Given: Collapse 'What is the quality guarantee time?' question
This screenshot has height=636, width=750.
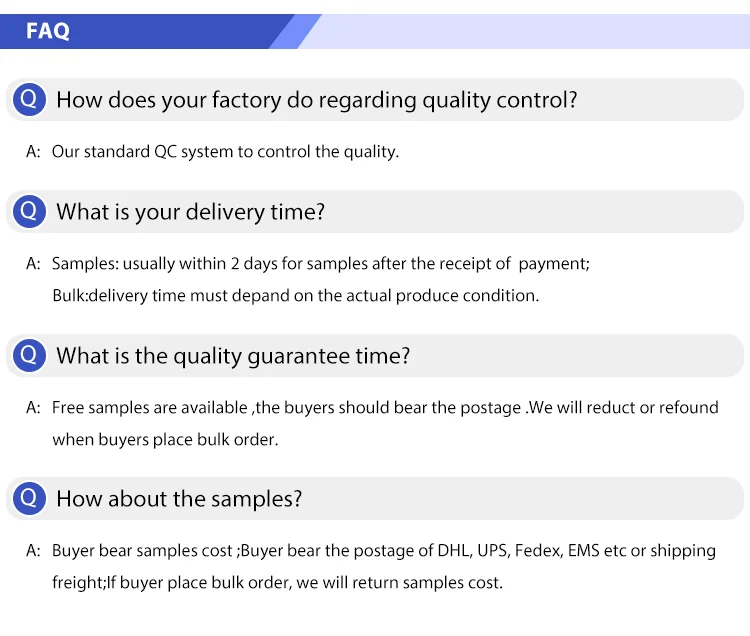Looking at the screenshot, I should pyautogui.click(x=233, y=356).
